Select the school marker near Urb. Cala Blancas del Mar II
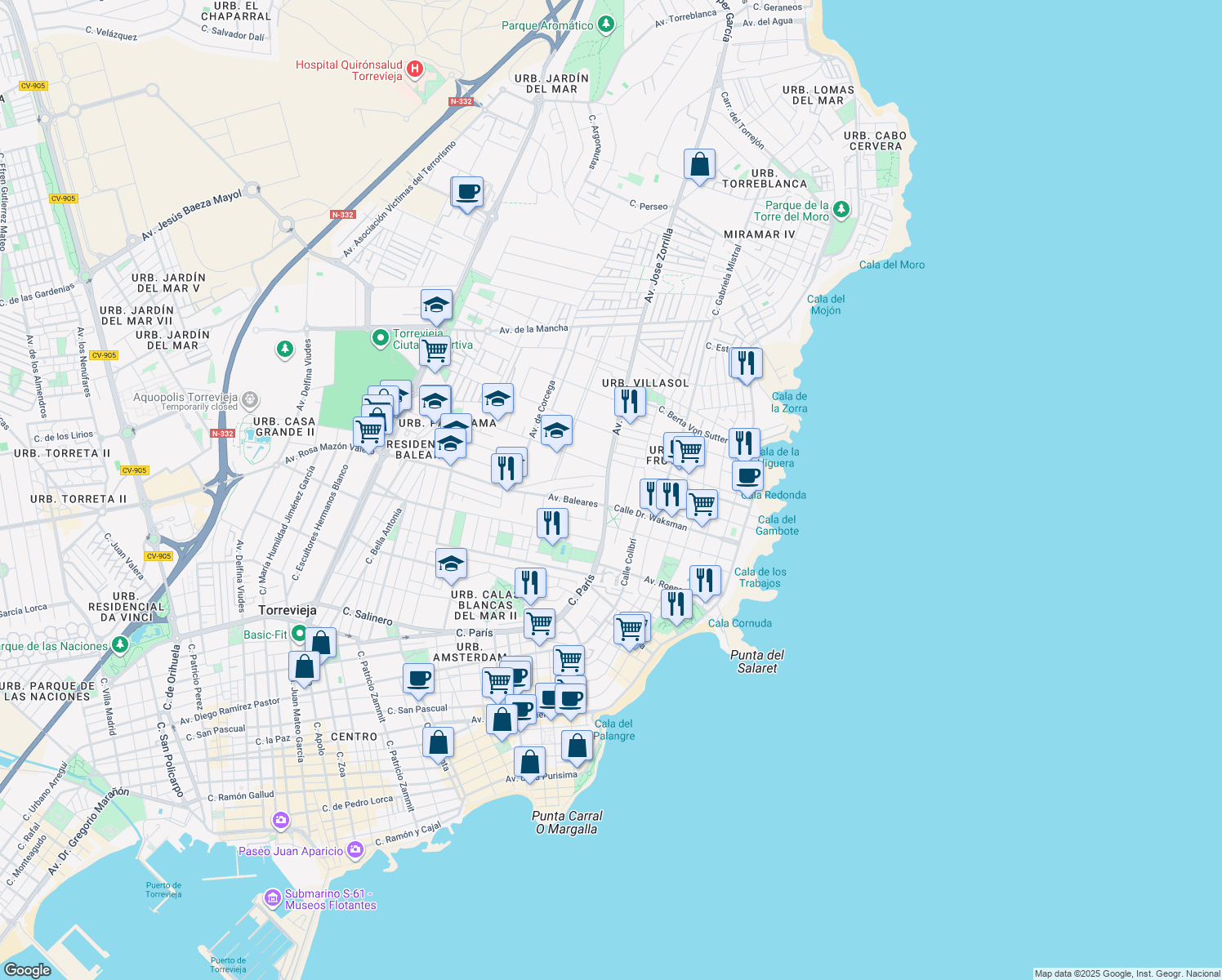This screenshot has height=980, width=1222. coord(451,563)
